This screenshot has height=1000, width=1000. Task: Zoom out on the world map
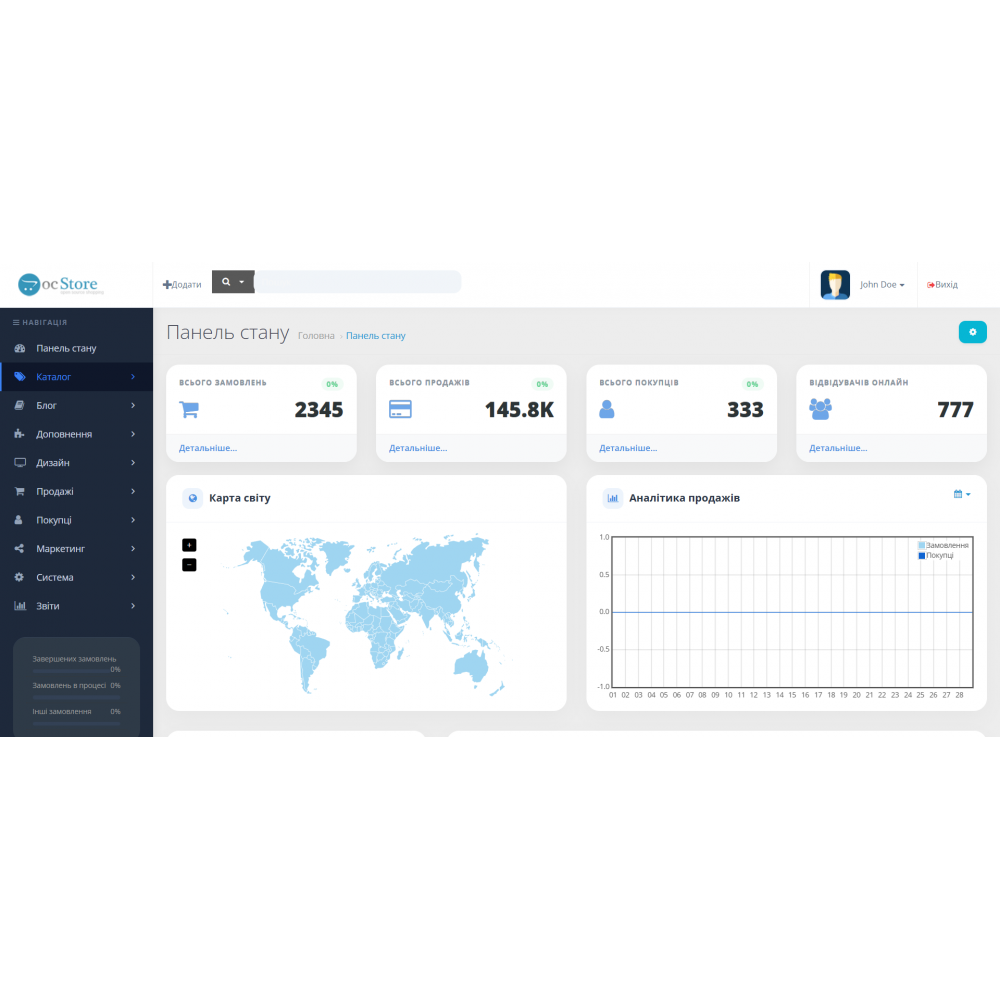pyautogui.click(x=189, y=565)
